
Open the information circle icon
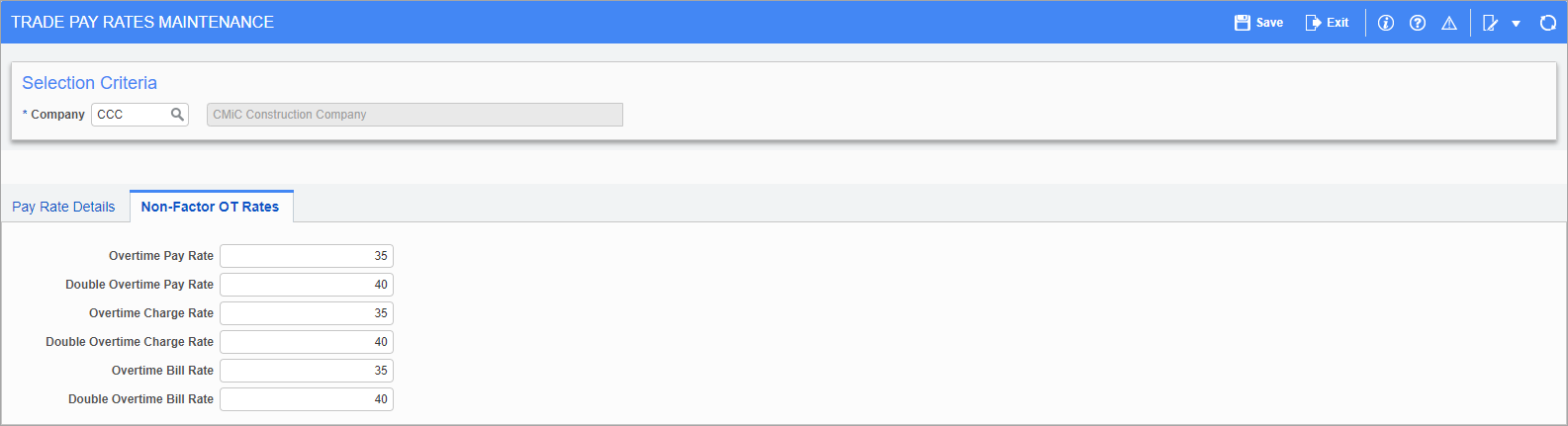1386,23
